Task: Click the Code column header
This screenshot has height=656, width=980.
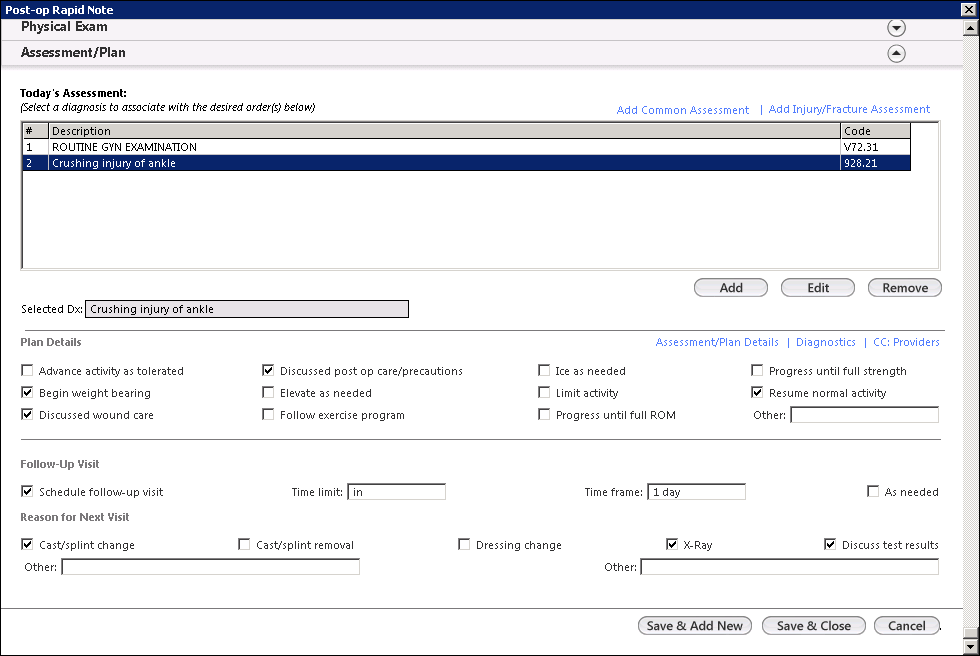Action: pos(875,131)
